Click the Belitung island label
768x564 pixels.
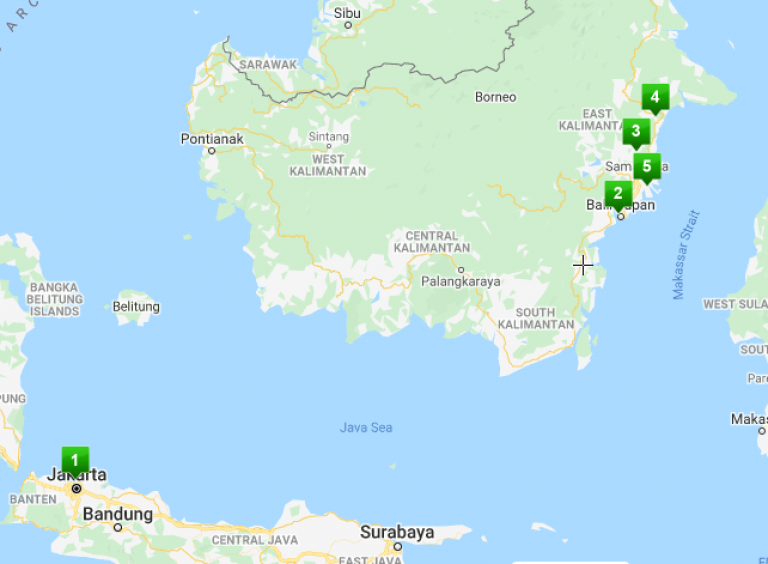[137, 307]
